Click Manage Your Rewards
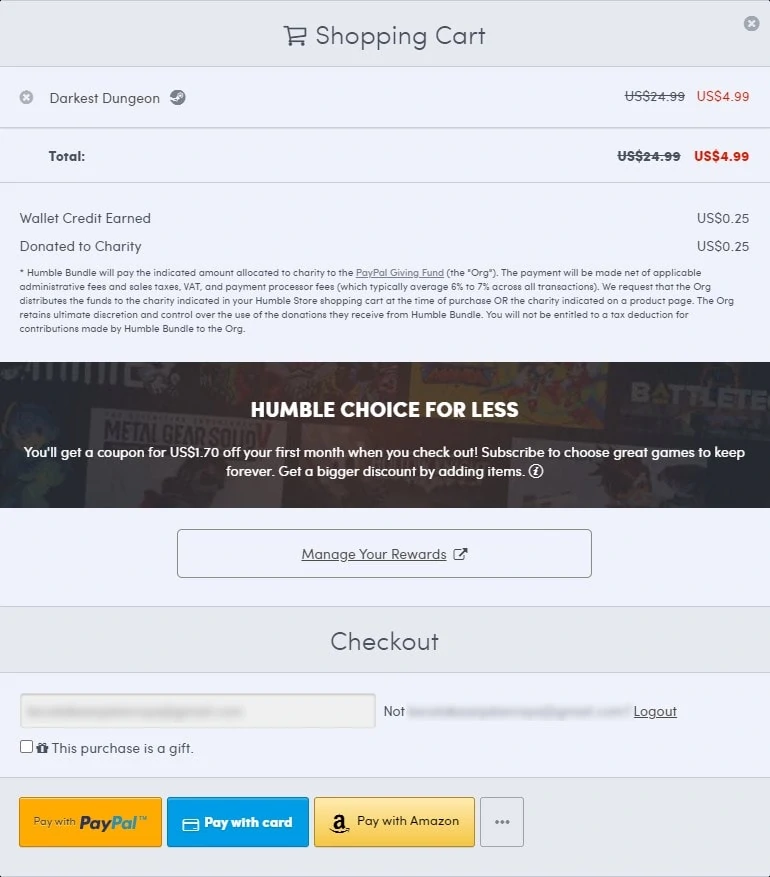The height and width of the screenshot is (877, 770). pyautogui.click(x=373, y=553)
